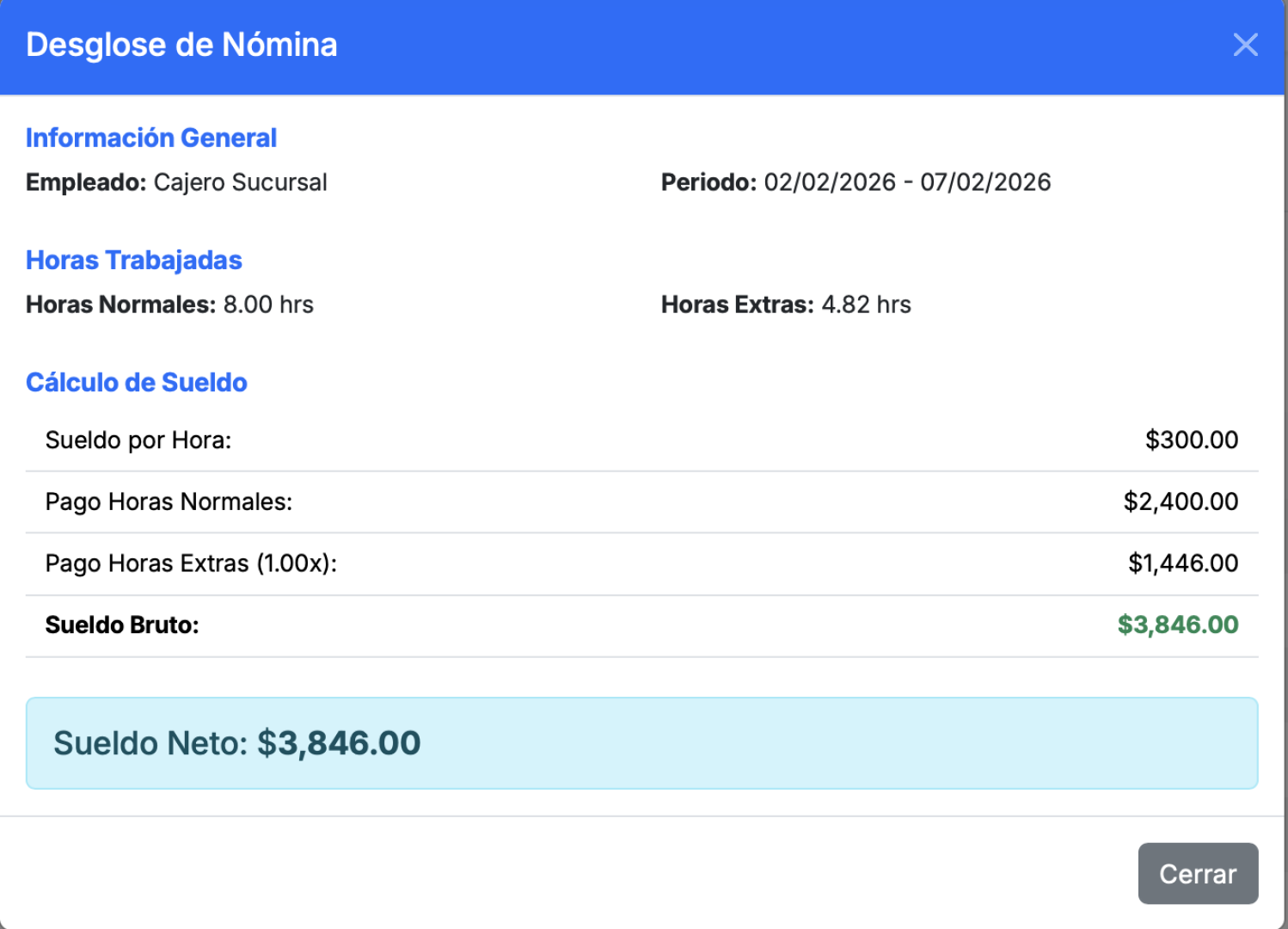The width and height of the screenshot is (1288, 929).
Task: Click the $1,446.00 overtime amount
Action: pos(1183,563)
